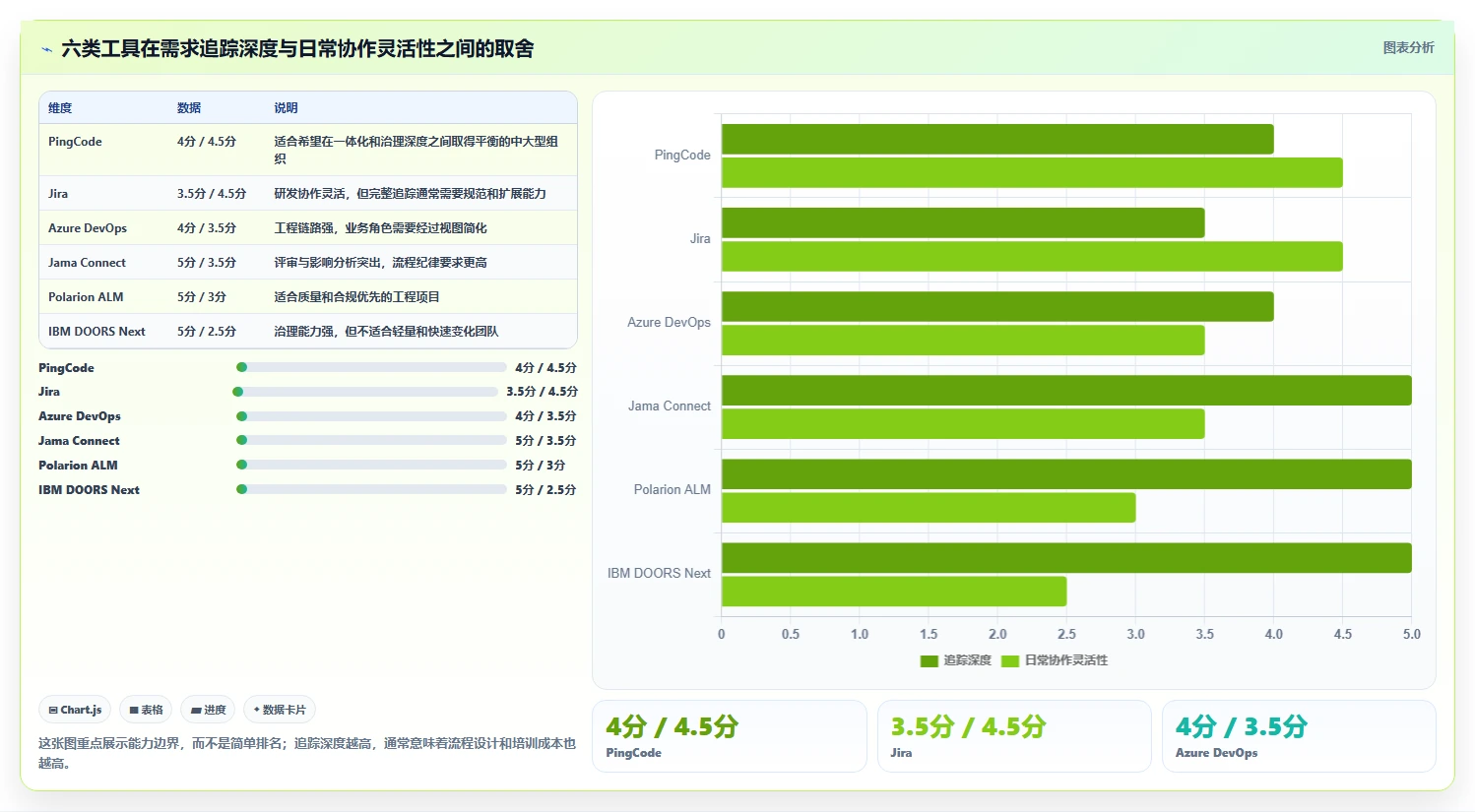This screenshot has height=812, width=1475.
Task: Click the PingCode progress bar
Action: pyautogui.click(x=371, y=367)
